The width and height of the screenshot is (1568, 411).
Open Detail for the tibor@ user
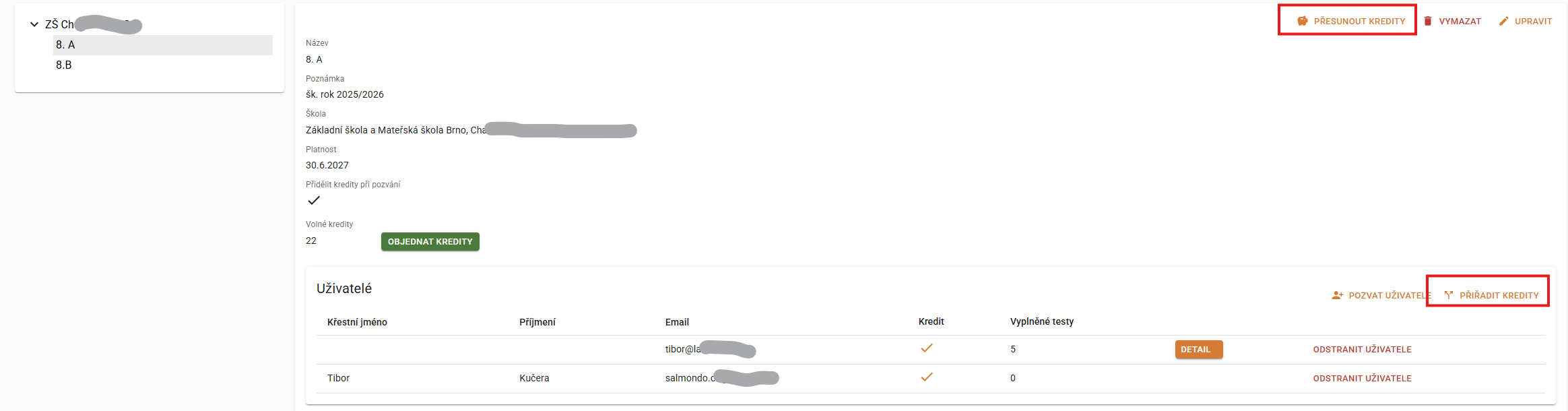point(1198,349)
